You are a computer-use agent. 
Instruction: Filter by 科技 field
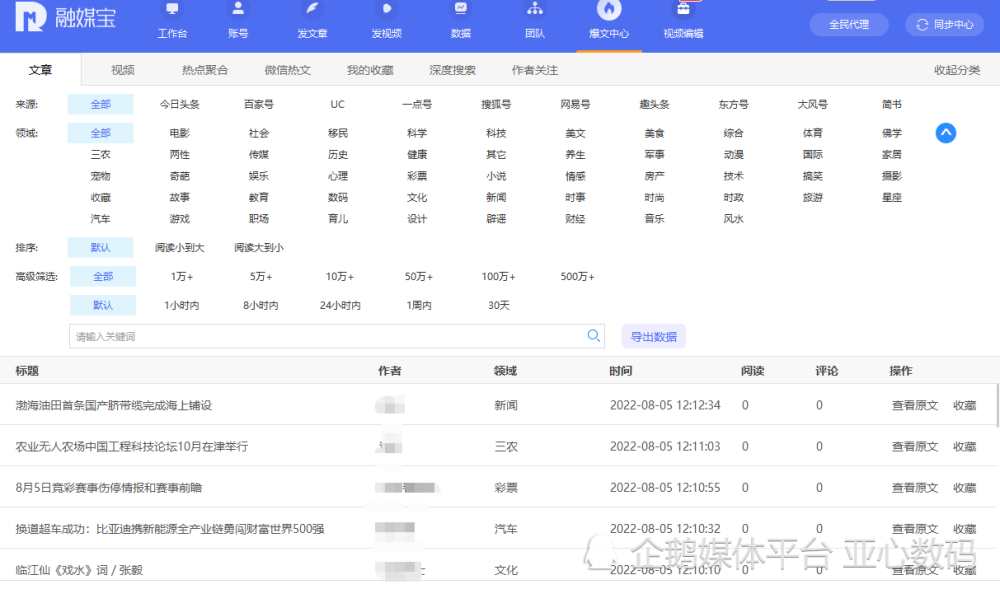coord(496,133)
